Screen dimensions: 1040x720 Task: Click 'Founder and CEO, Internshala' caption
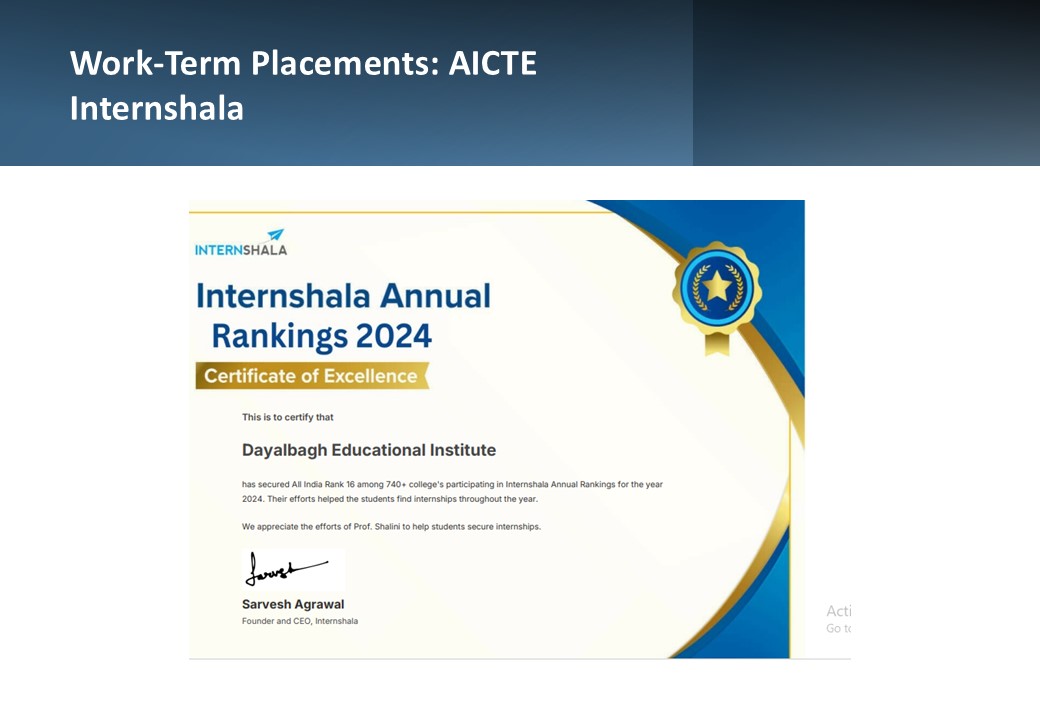[300, 621]
